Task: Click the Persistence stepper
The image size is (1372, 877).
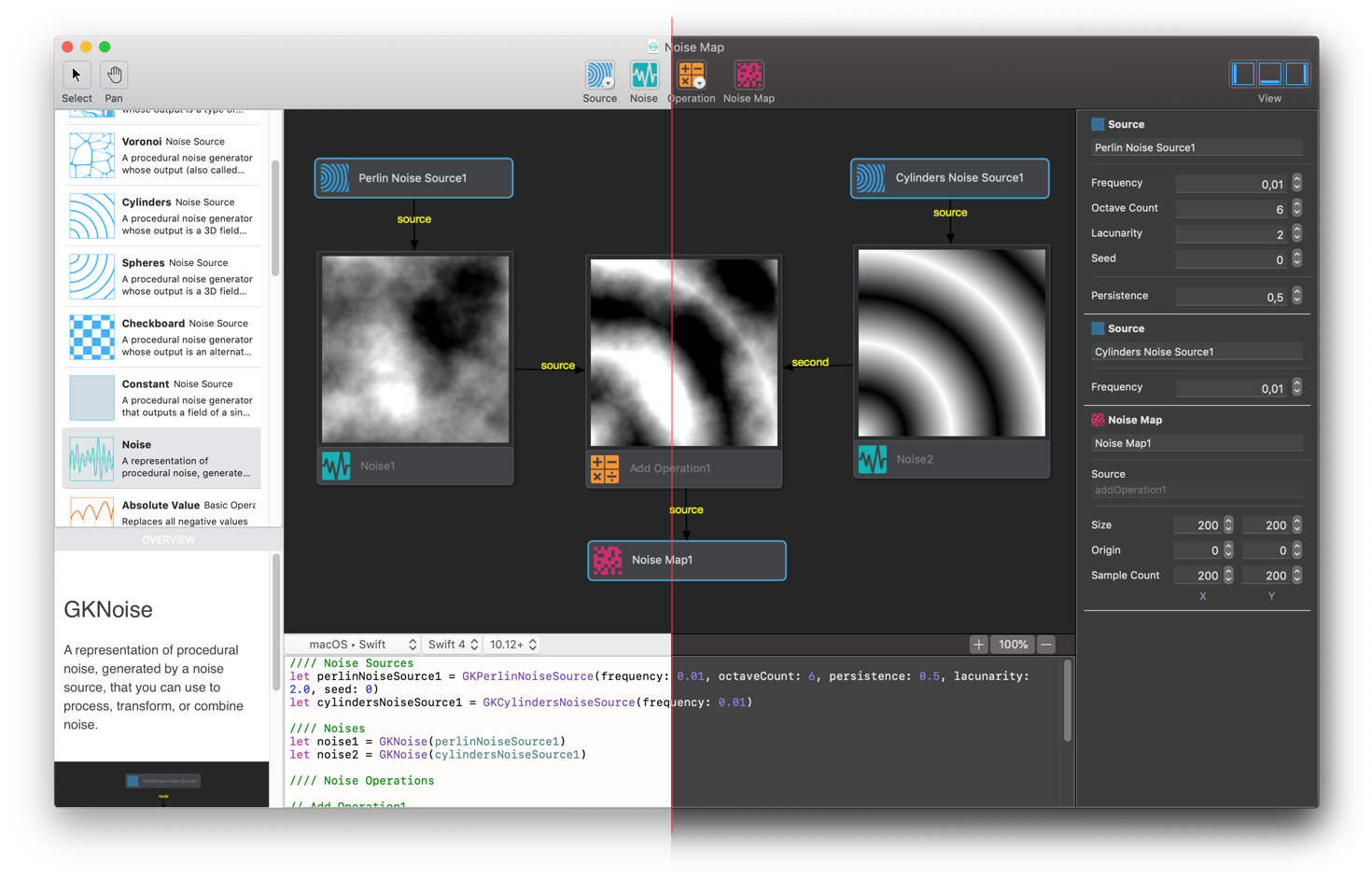Action: tap(1297, 296)
